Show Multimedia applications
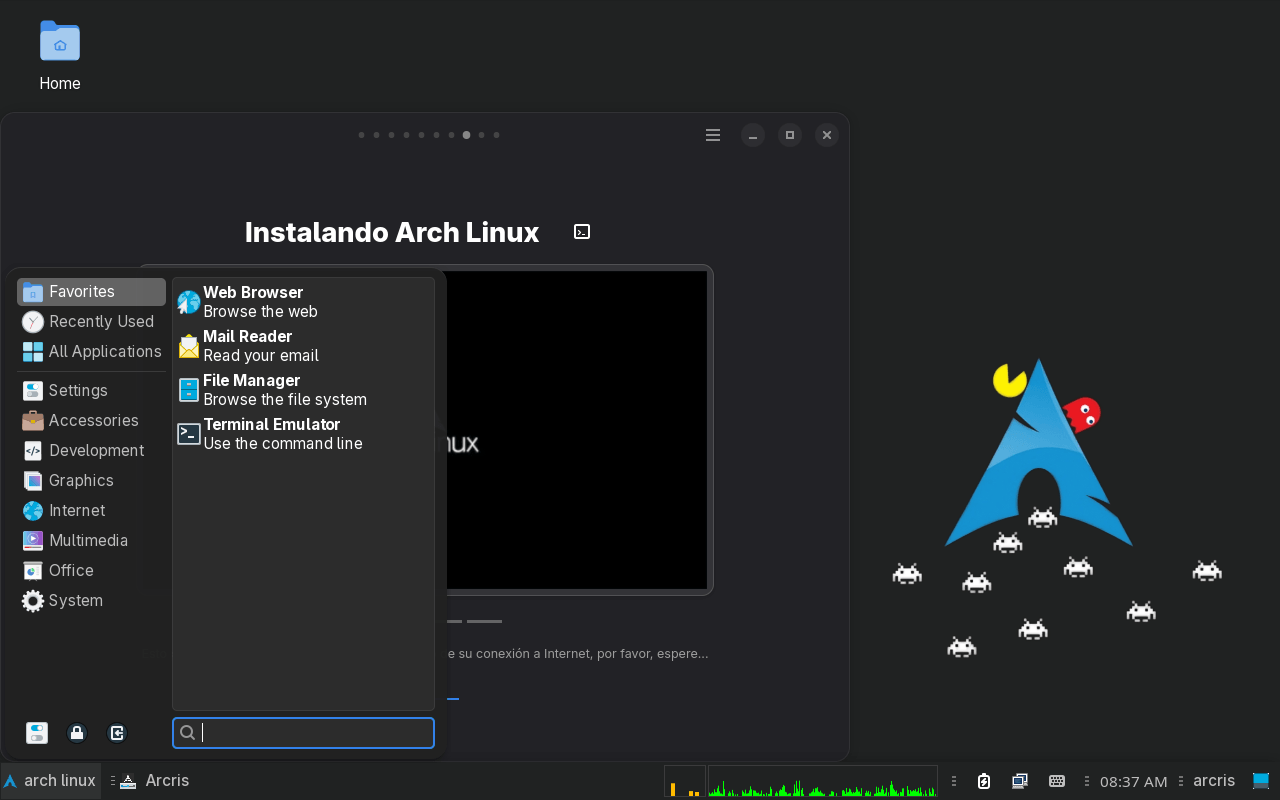This screenshot has width=1280, height=800. tap(92, 541)
